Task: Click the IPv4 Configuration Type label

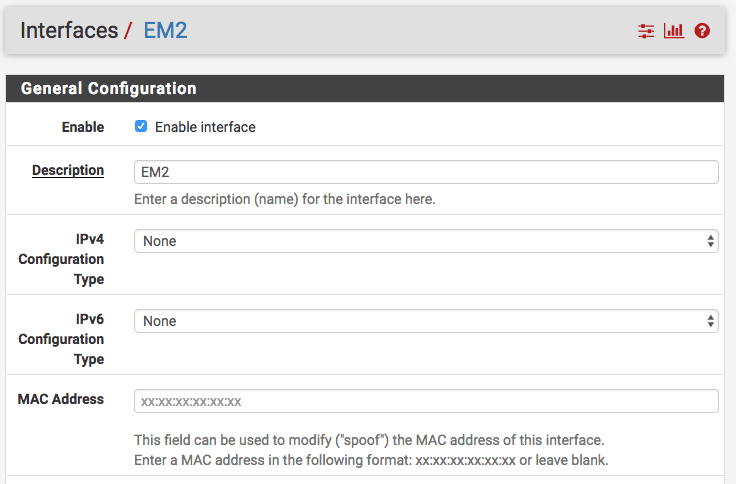Action: [x=61, y=259]
